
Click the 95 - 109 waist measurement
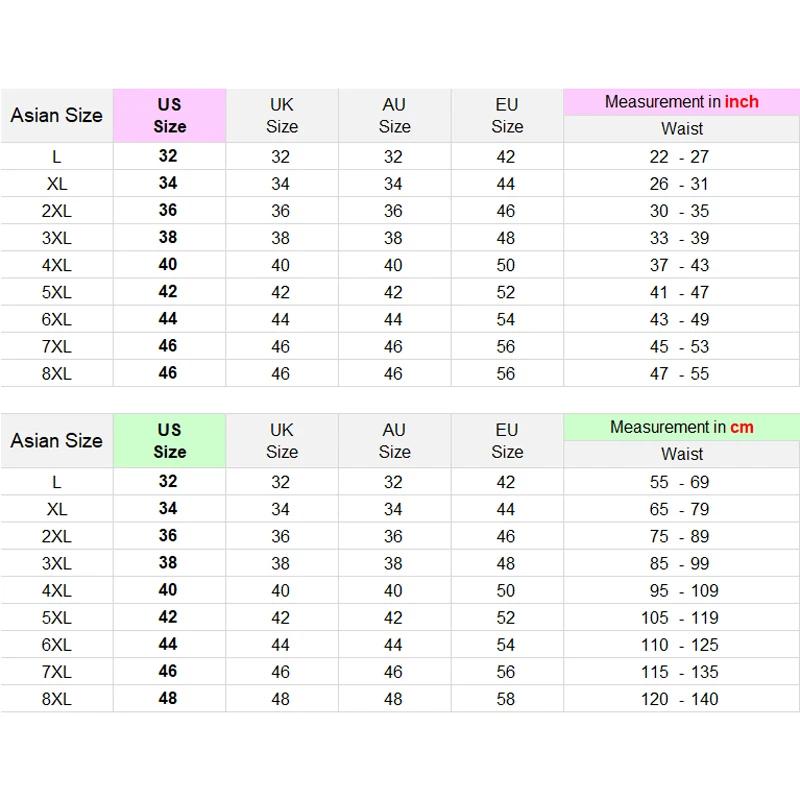(679, 590)
